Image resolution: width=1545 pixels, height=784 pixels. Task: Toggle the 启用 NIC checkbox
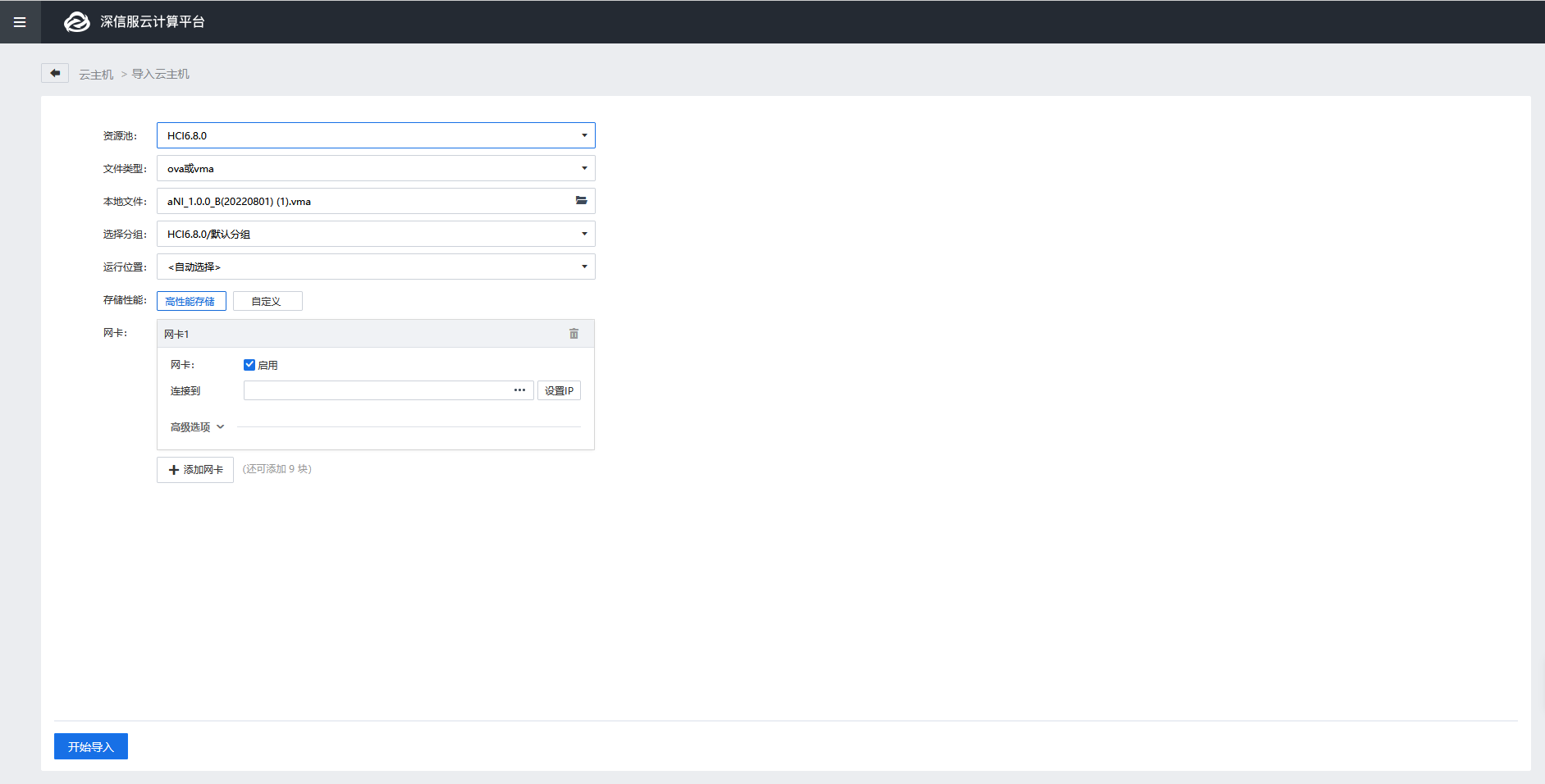249,365
